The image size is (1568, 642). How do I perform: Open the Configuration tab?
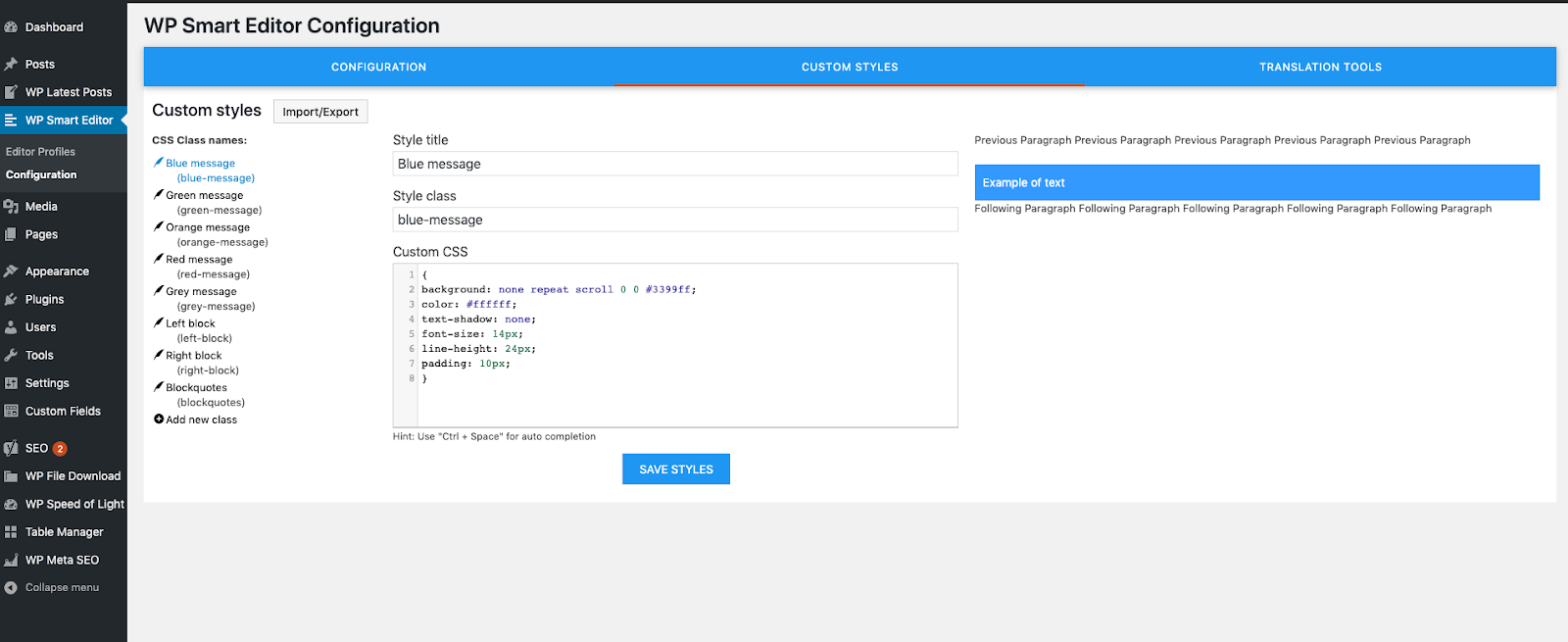[378, 67]
